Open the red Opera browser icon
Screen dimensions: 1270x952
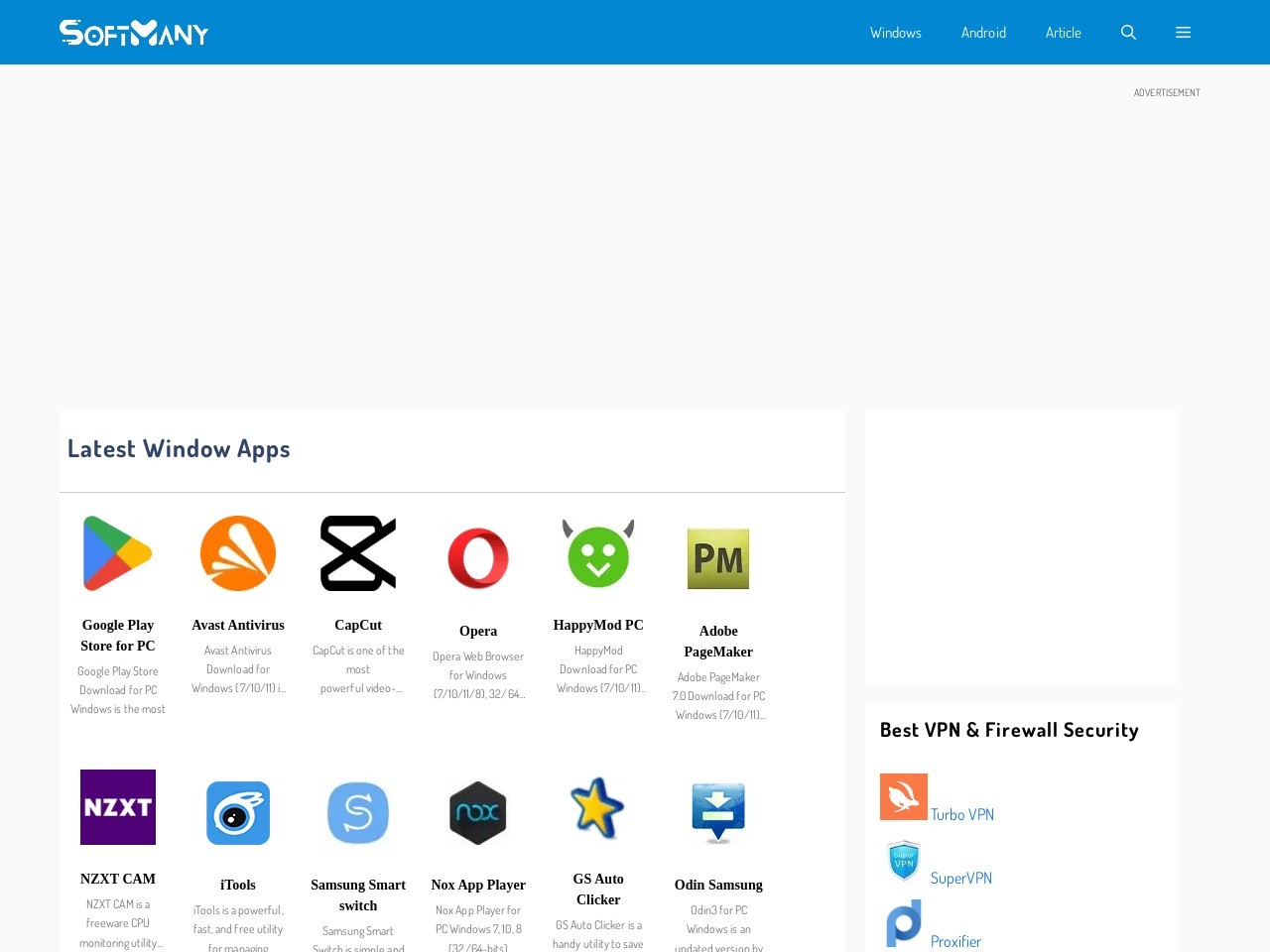[478, 558]
